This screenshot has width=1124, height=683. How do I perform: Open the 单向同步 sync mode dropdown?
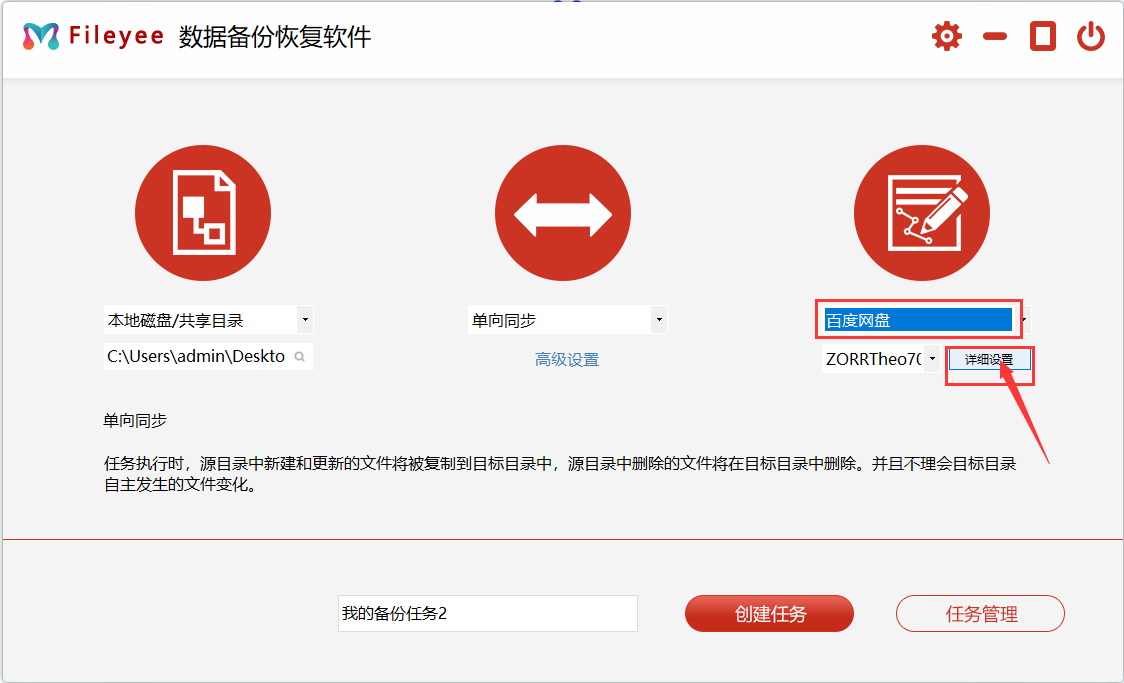pyautogui.click(x=658, y=320)
